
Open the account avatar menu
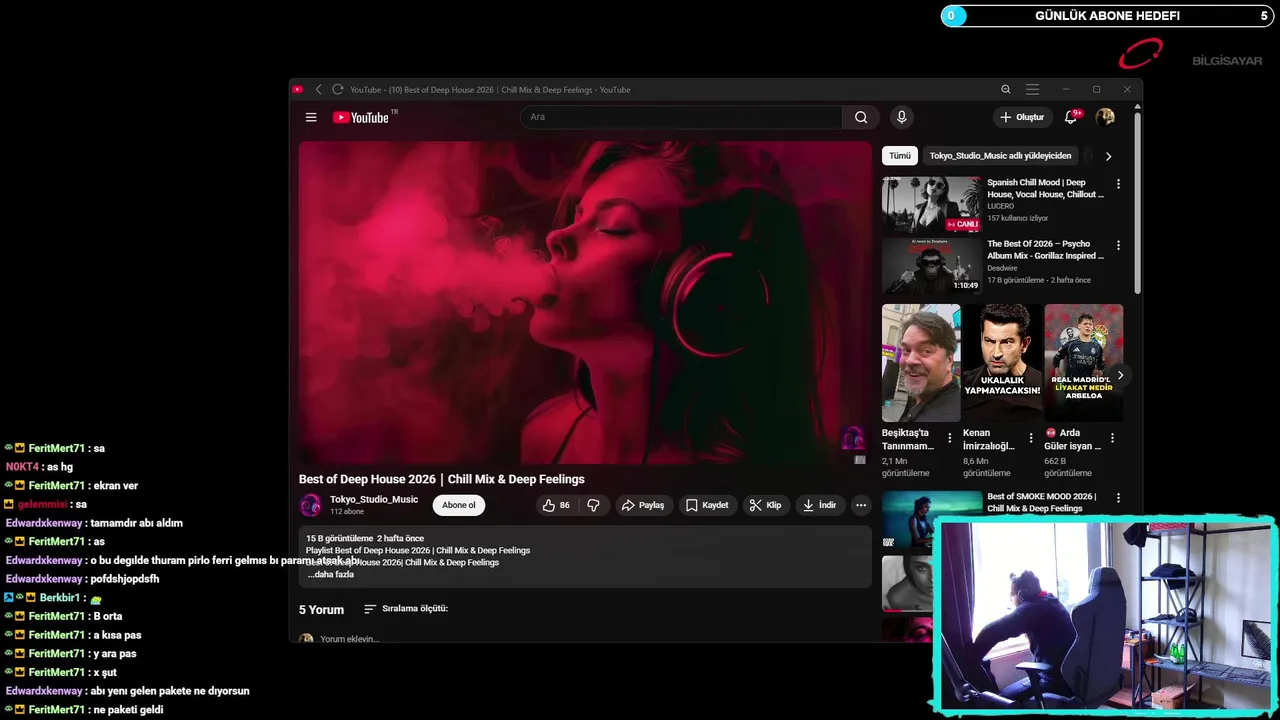(1105, 117)
